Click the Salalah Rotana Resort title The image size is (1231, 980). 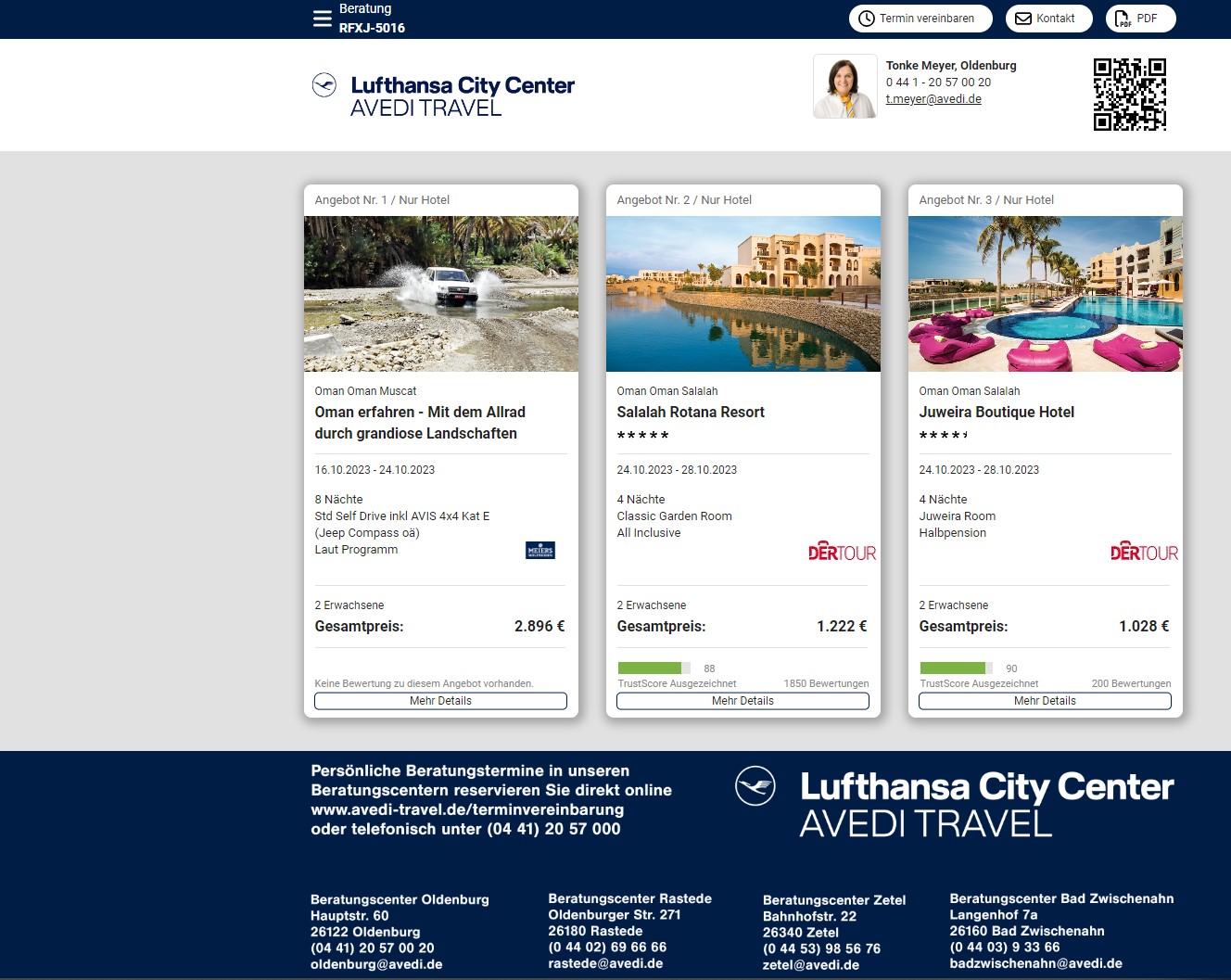click(x=691, y=413)
